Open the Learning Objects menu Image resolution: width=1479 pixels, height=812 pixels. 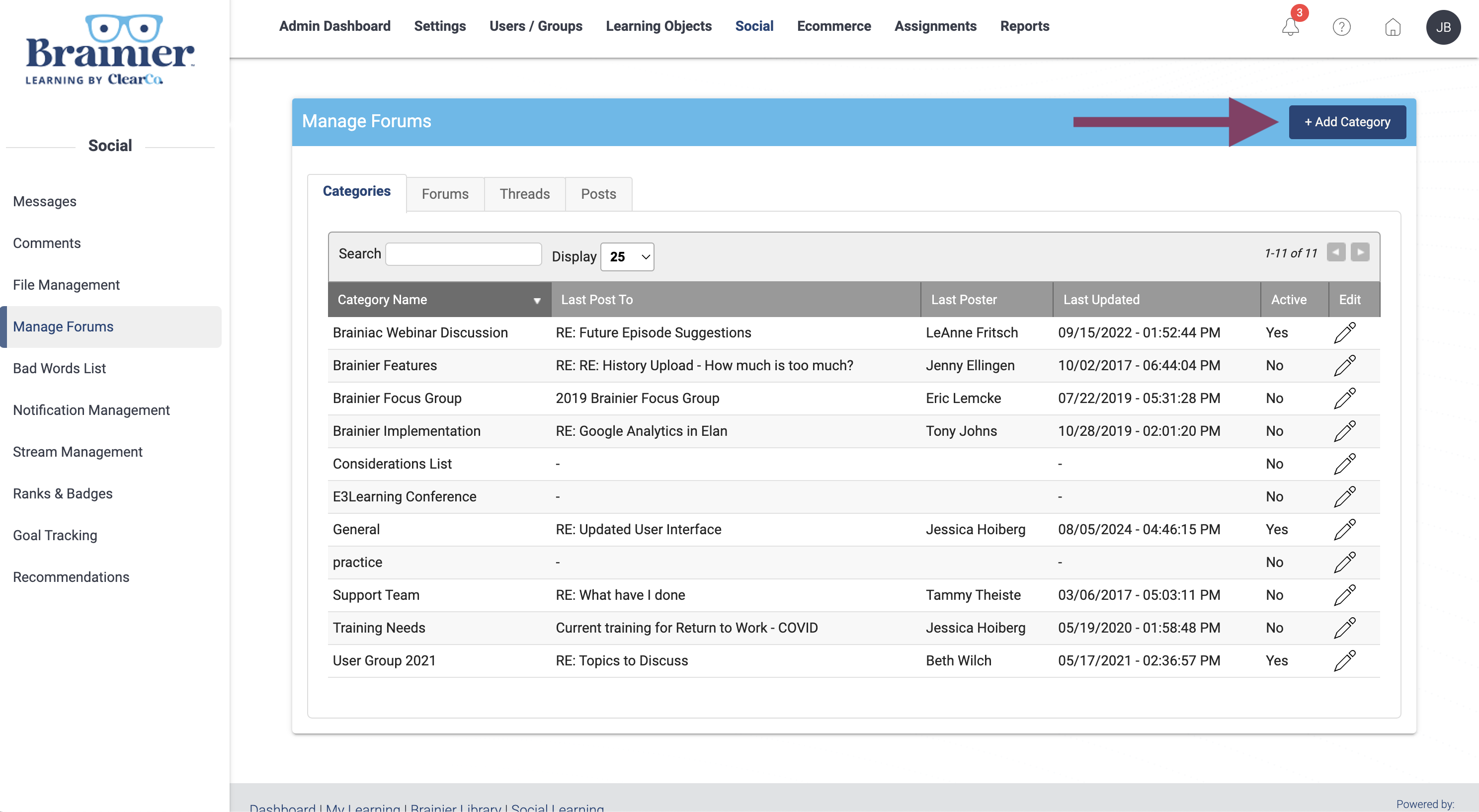click(658, 26)
